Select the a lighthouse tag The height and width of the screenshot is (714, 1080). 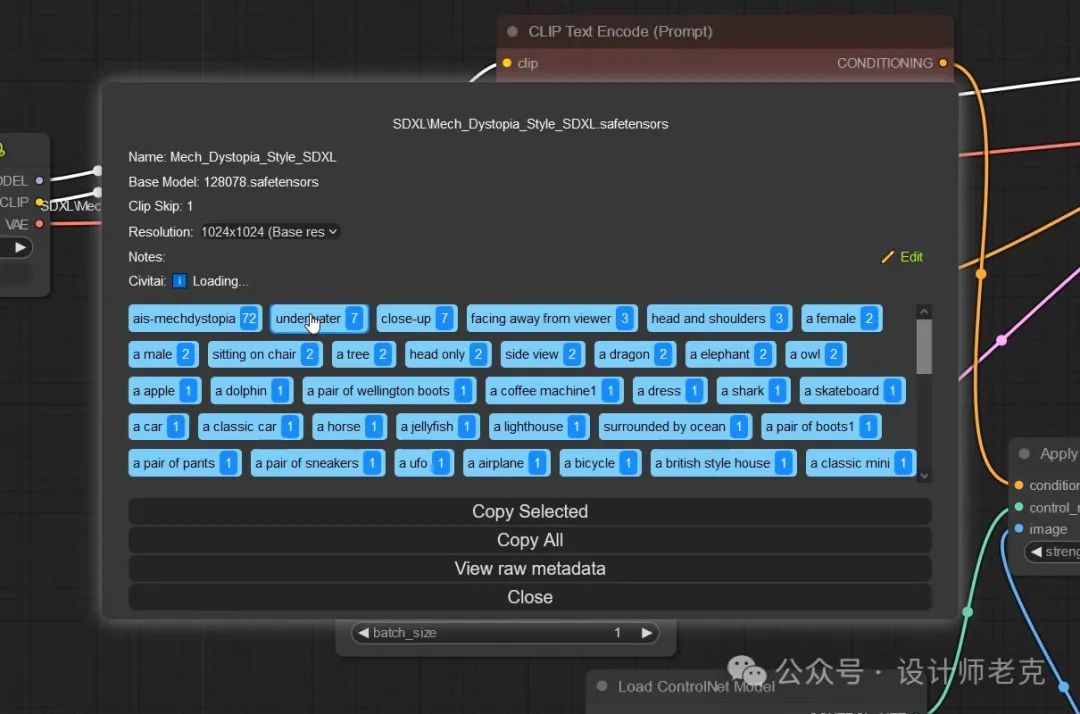[539, 426]
